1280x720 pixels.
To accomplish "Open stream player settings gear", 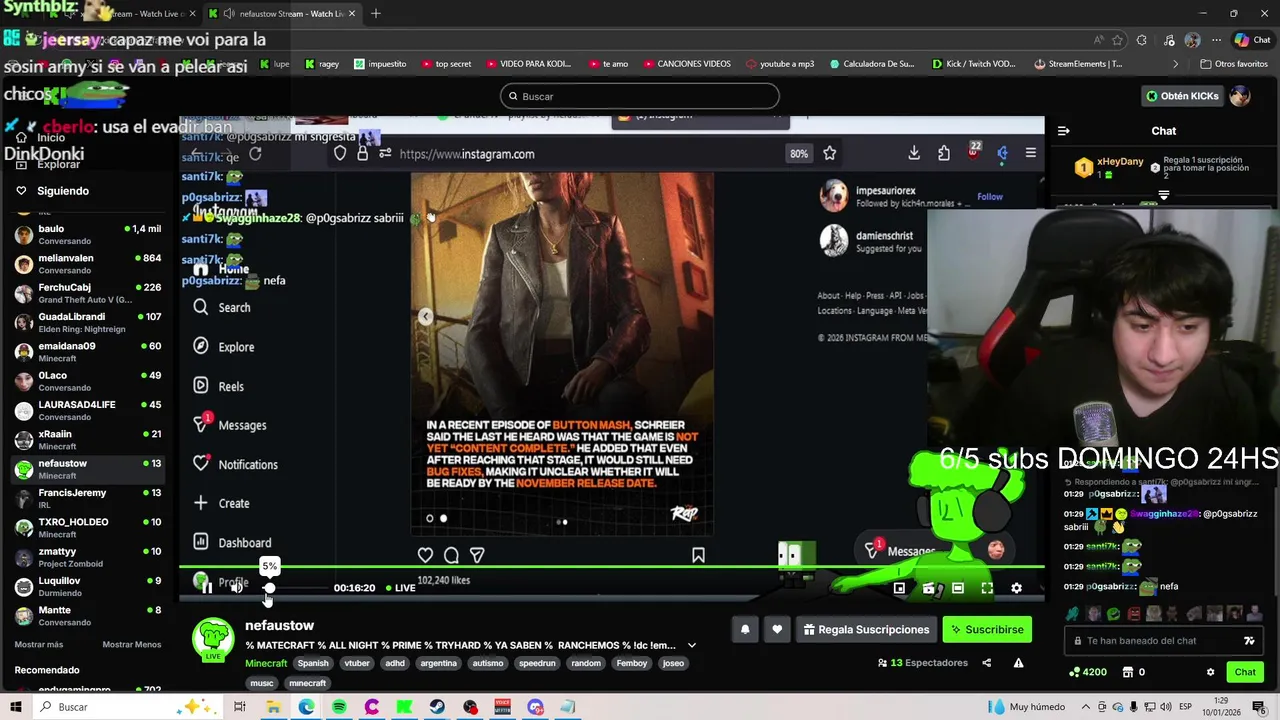I will 1016,588.
